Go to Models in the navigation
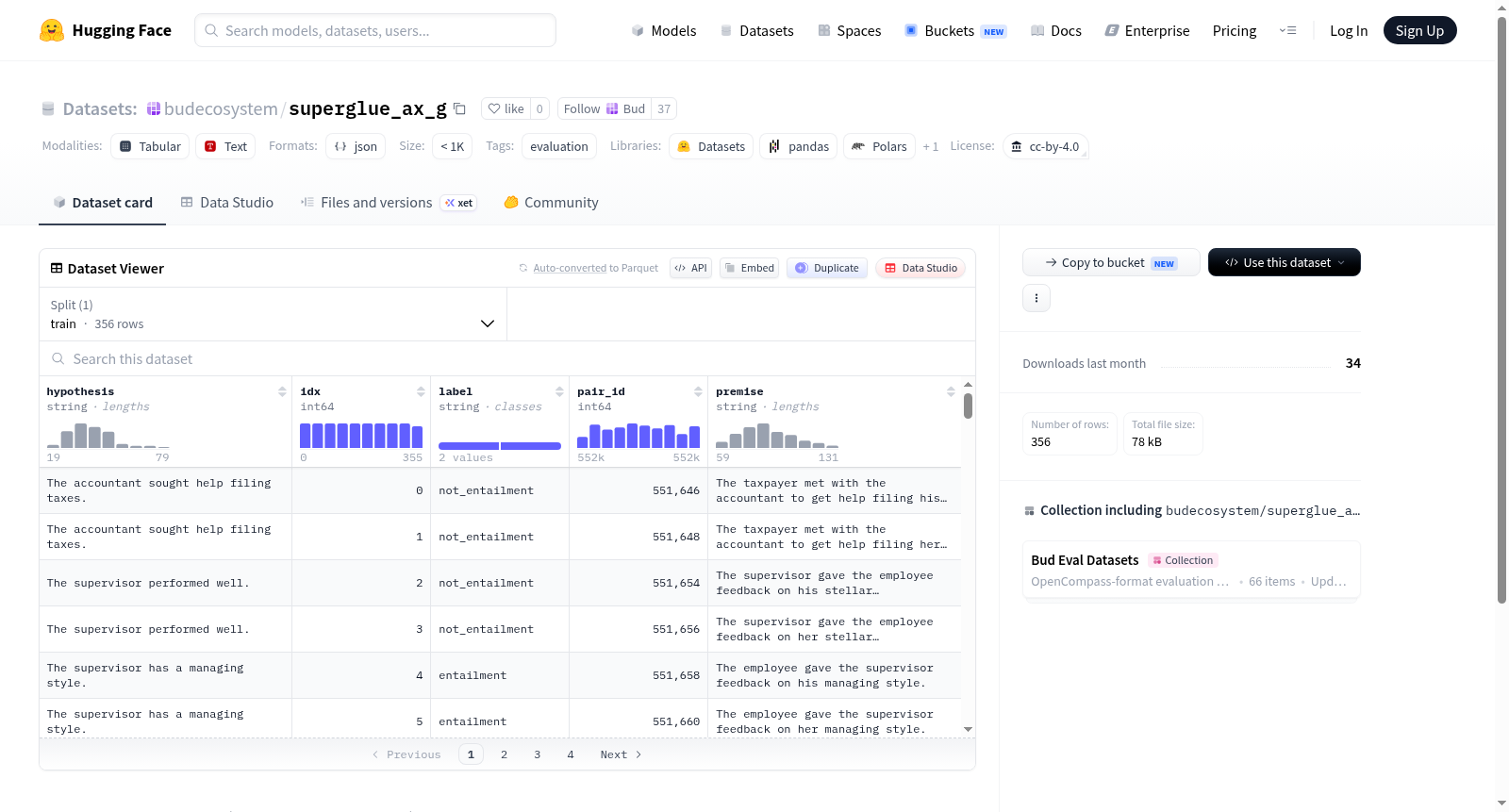Image resolution: width=1509 pixels, height=812 pixels. (x=664, y=30)
